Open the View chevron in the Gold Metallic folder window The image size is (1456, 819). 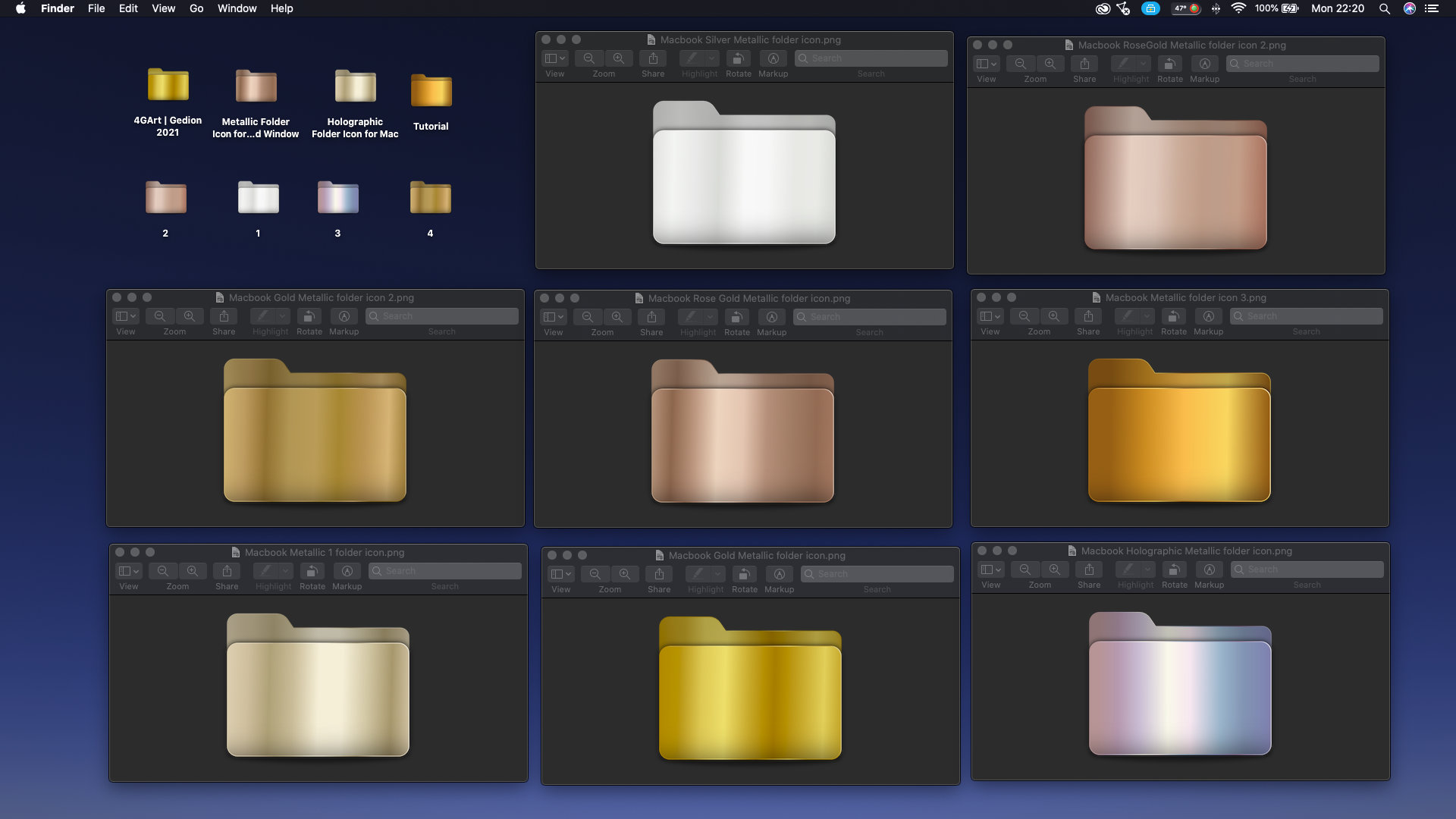560,575
